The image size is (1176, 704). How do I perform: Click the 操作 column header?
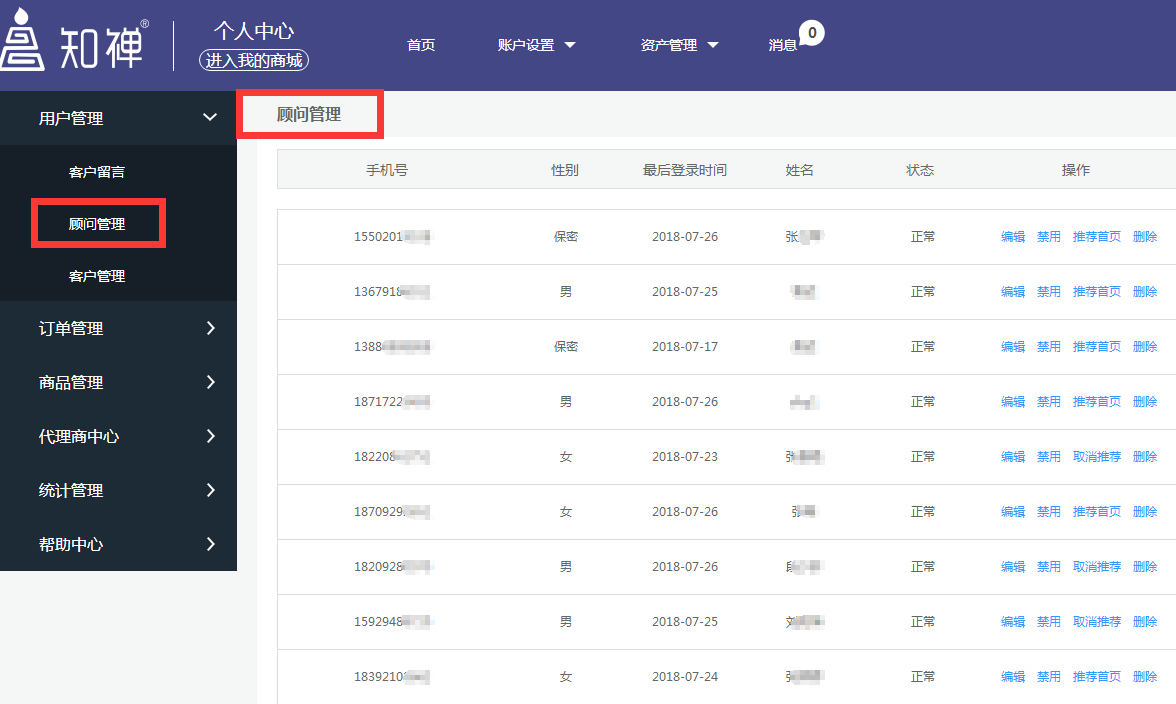pos(1076,170)
